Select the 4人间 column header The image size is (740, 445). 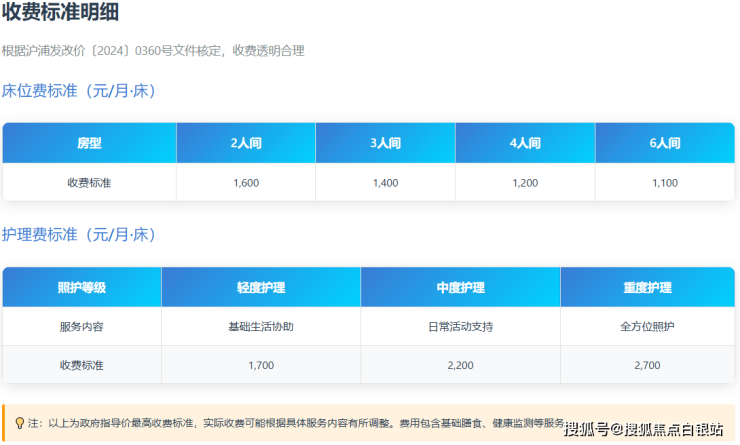[x=525, y=143]
